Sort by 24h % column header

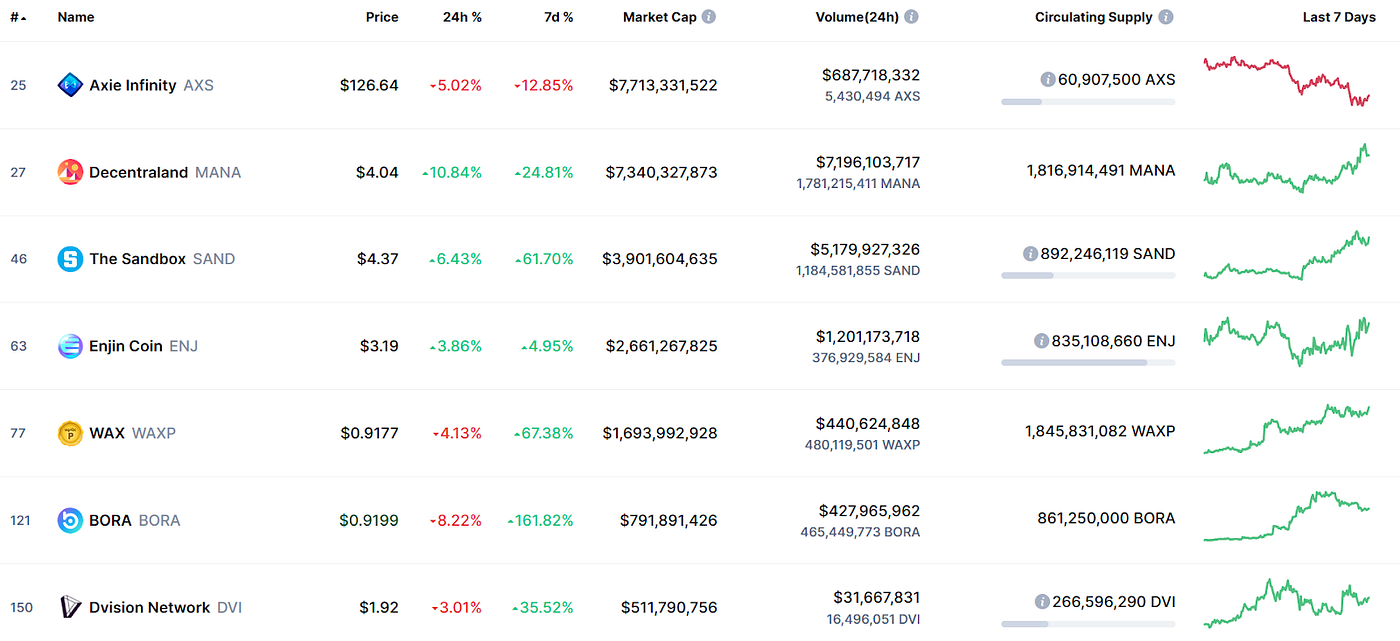pyautogui.click(x=462, y=17)
